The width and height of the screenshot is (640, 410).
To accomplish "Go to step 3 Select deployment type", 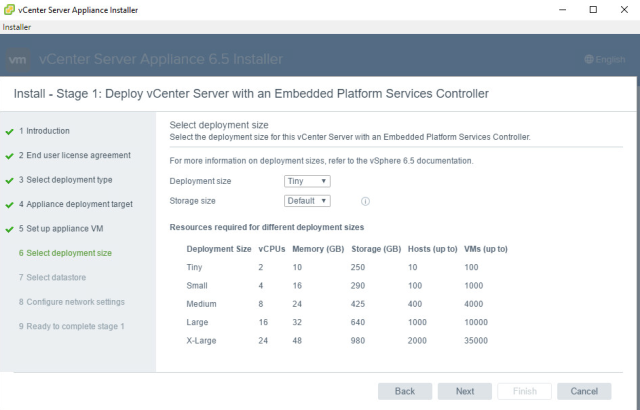I will [x=65, y=180].
